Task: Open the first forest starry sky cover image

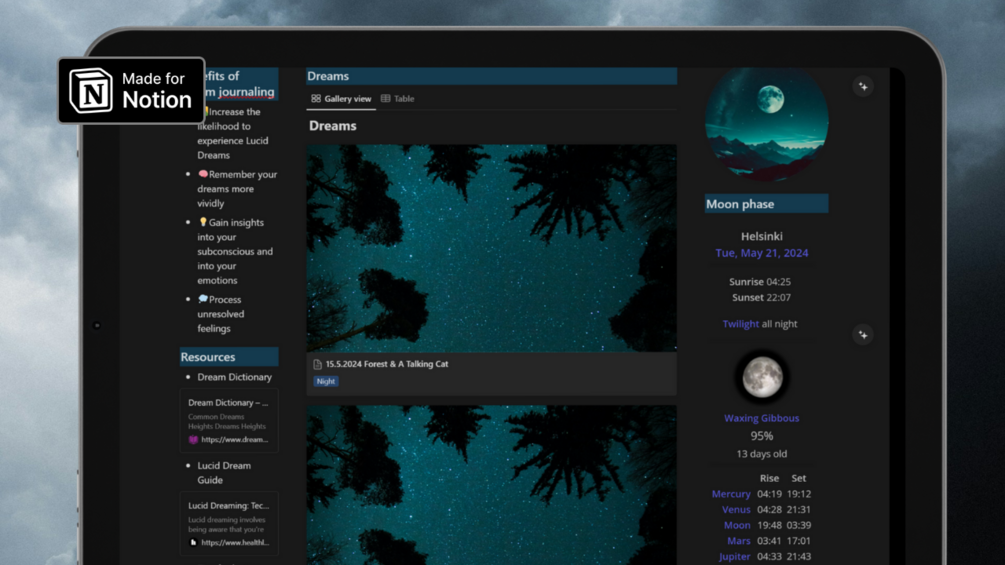Action: [491, 249]
